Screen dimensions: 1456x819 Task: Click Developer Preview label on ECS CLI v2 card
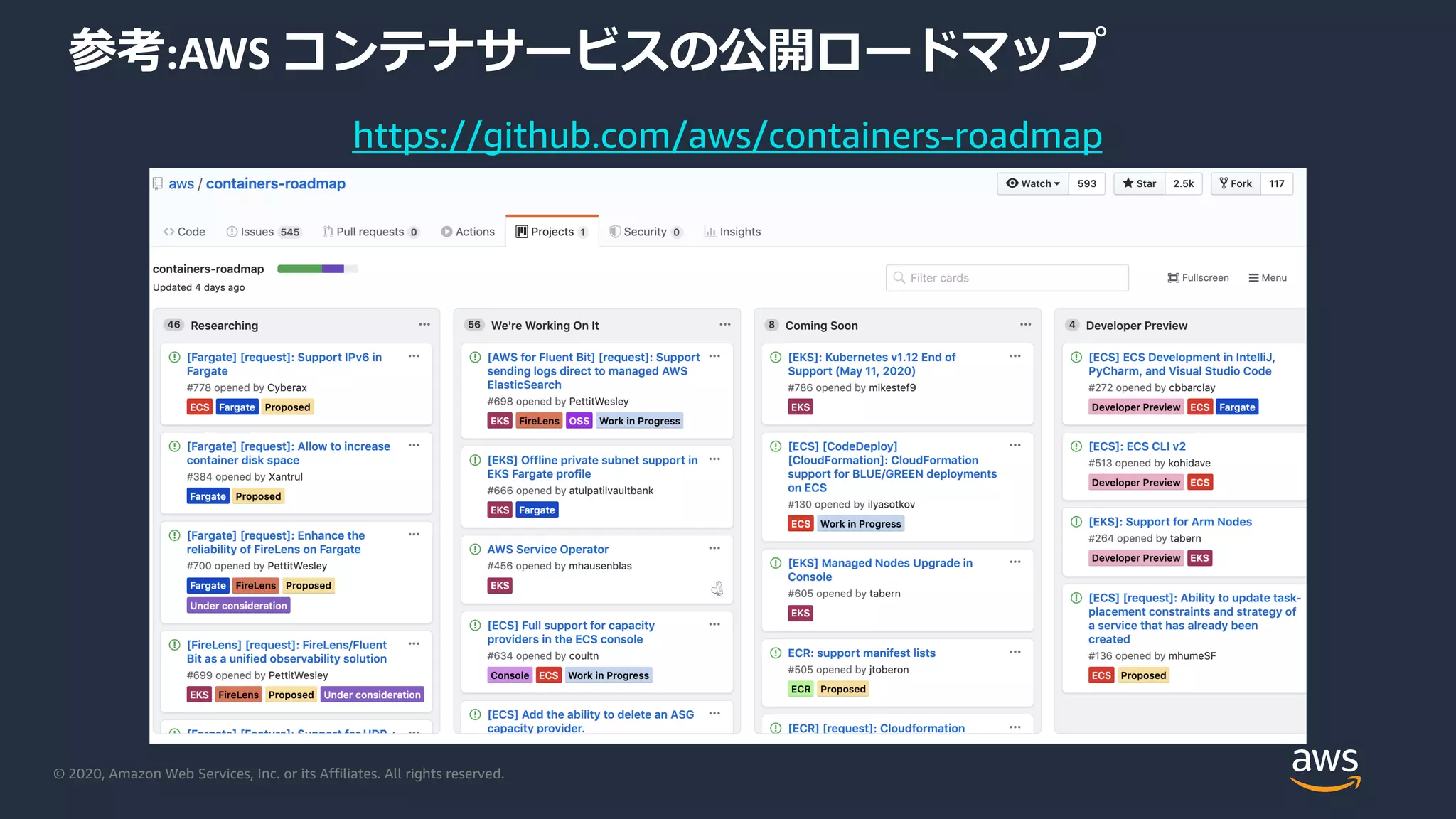[1136, 483]
